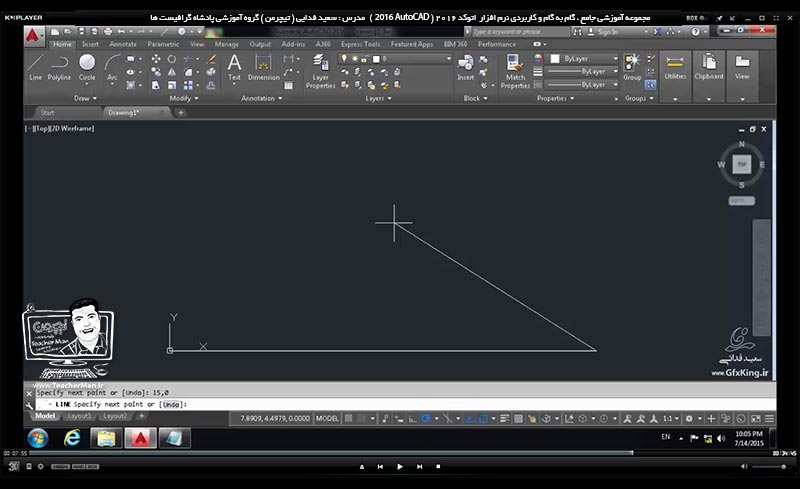
Task: Switch to the Start file tab
Action: tap(47, 112)
